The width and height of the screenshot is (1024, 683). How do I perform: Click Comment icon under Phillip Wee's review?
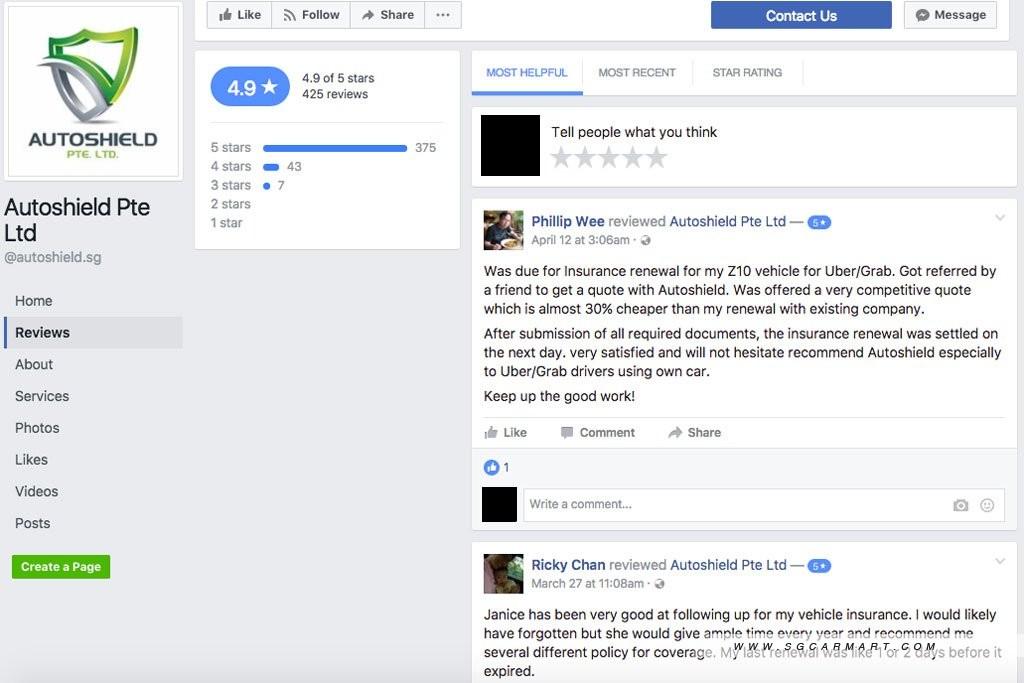tap(598, 432)
